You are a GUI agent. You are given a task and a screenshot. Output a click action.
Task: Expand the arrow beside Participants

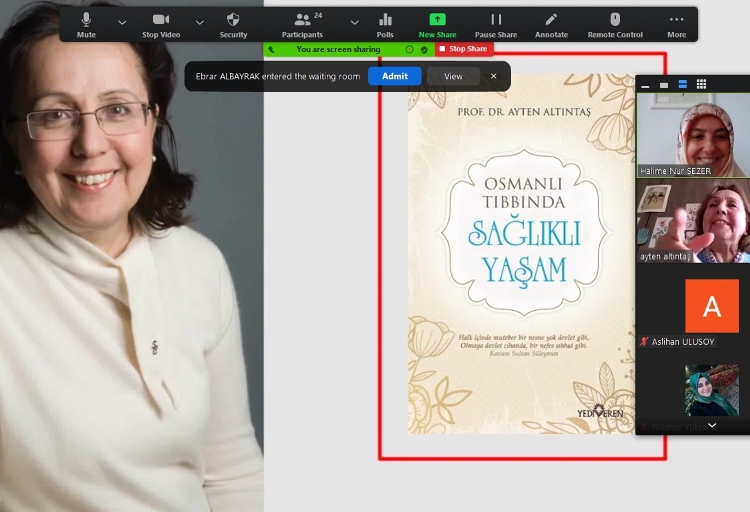(354, 22)
